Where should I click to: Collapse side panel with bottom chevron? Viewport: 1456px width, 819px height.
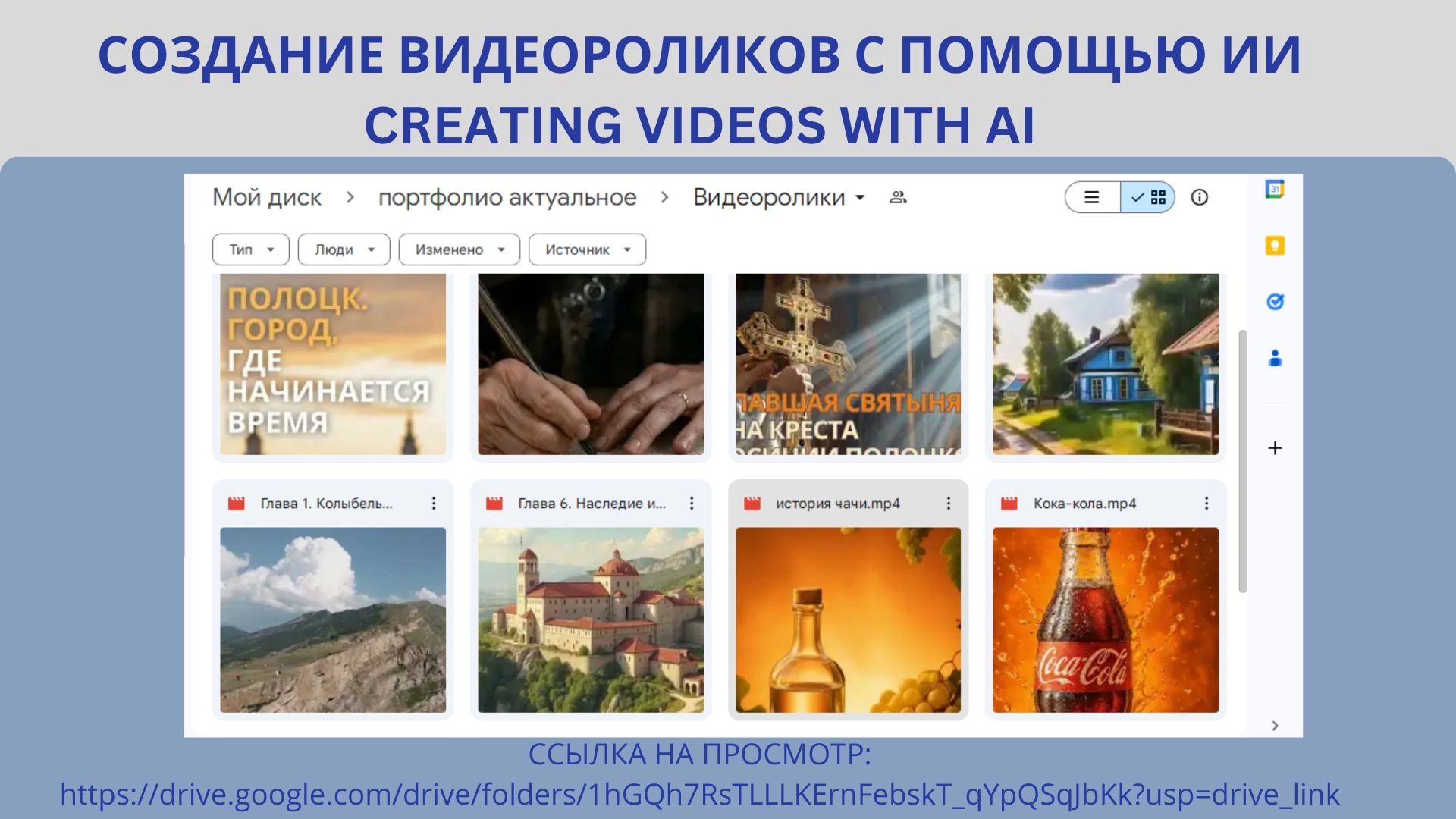click(1275, 726)
